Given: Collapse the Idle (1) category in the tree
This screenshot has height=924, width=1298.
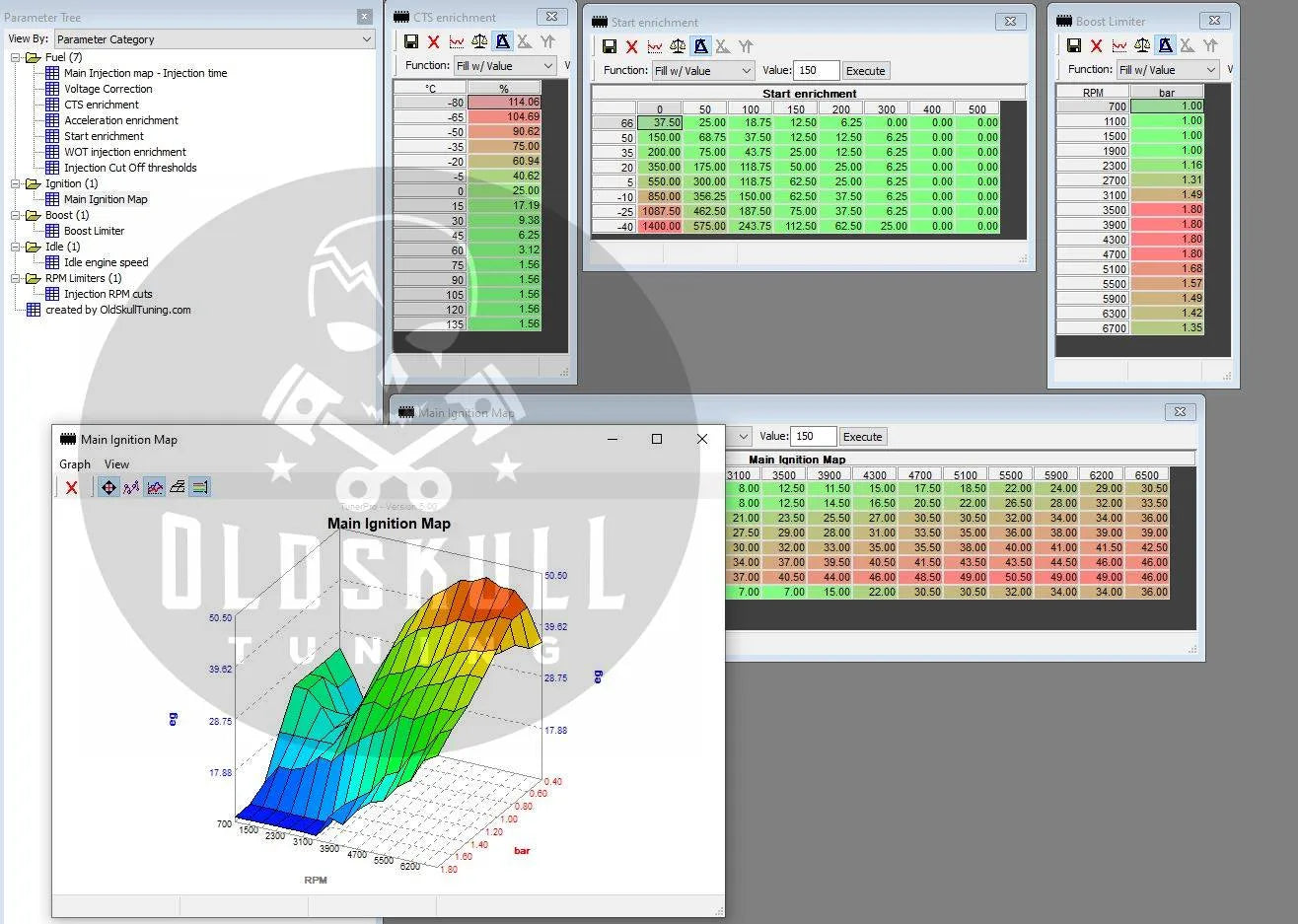Looking at the screenshot, I should pos(16,247).
